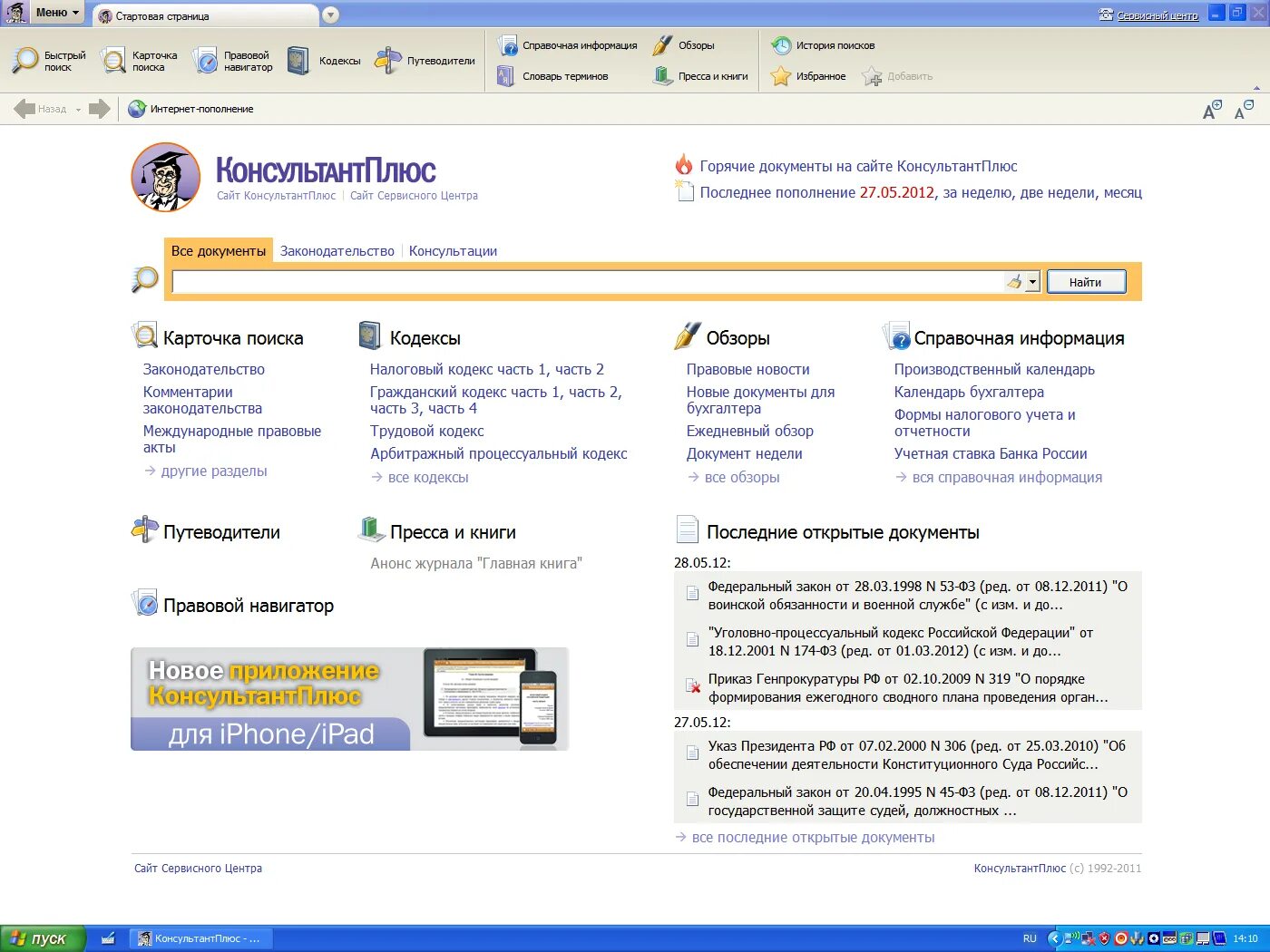The width and height of the screenshot is (1270, 952).
Task: Increase the font size
Action: pyautogui.click(x=1212, y=110)
